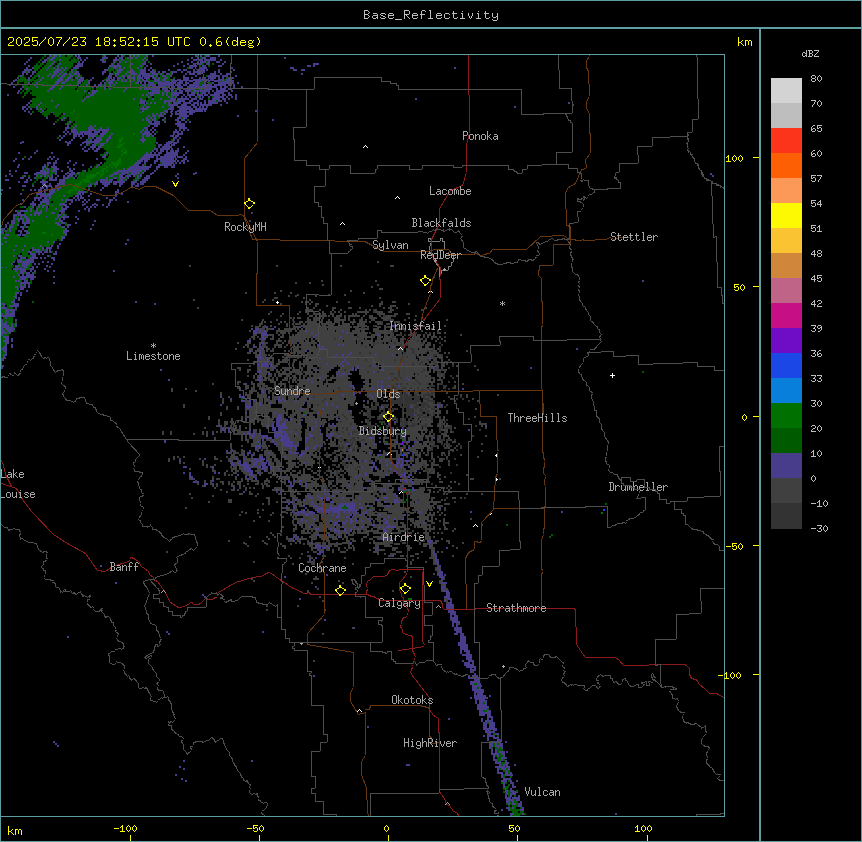Select the royal blue 33–36 dBZ legend swatch
862x842 pixels.
pyautogui.click(x=786, y=365)
